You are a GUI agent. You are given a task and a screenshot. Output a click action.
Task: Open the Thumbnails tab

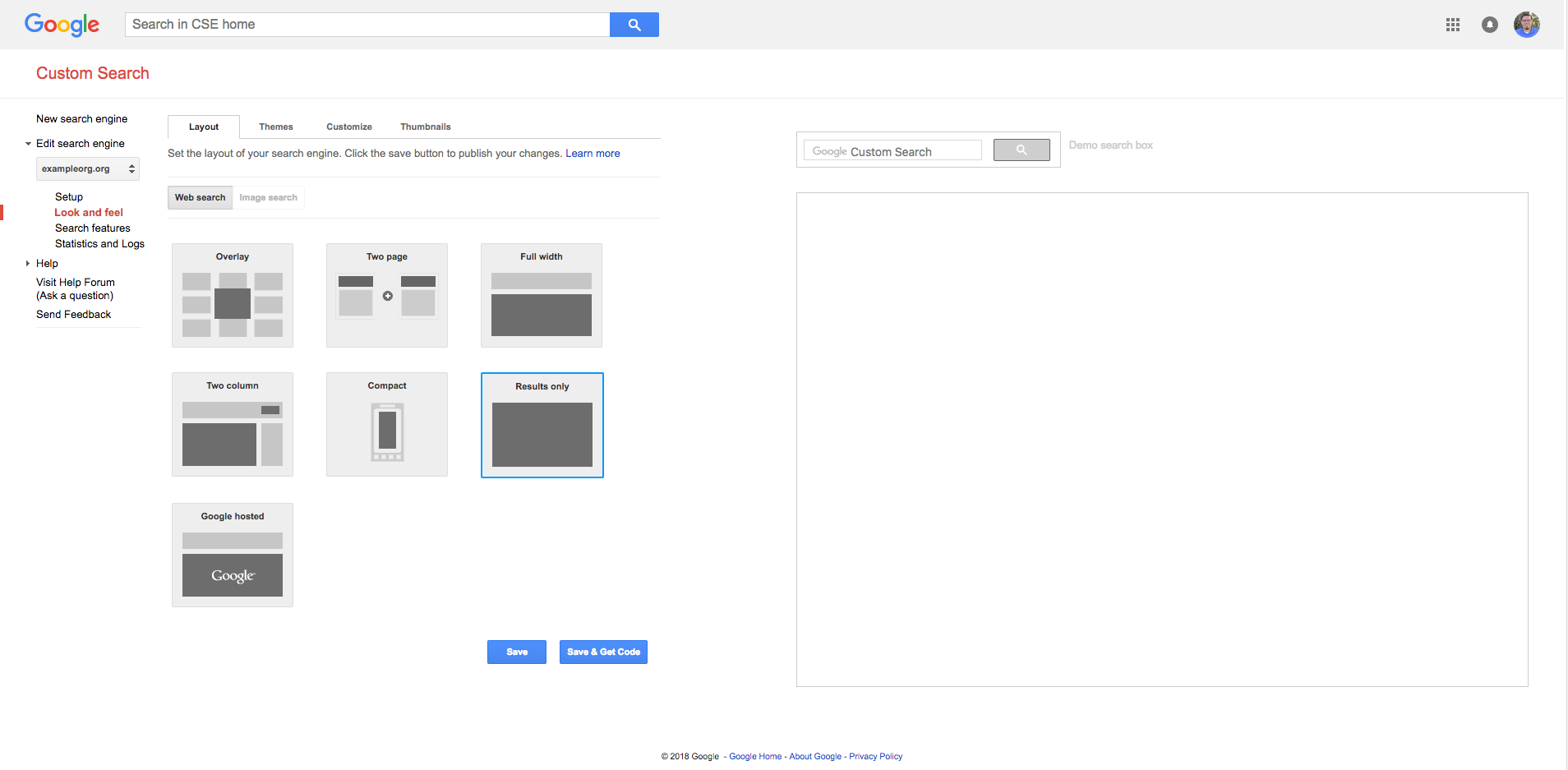coord(426,127)
